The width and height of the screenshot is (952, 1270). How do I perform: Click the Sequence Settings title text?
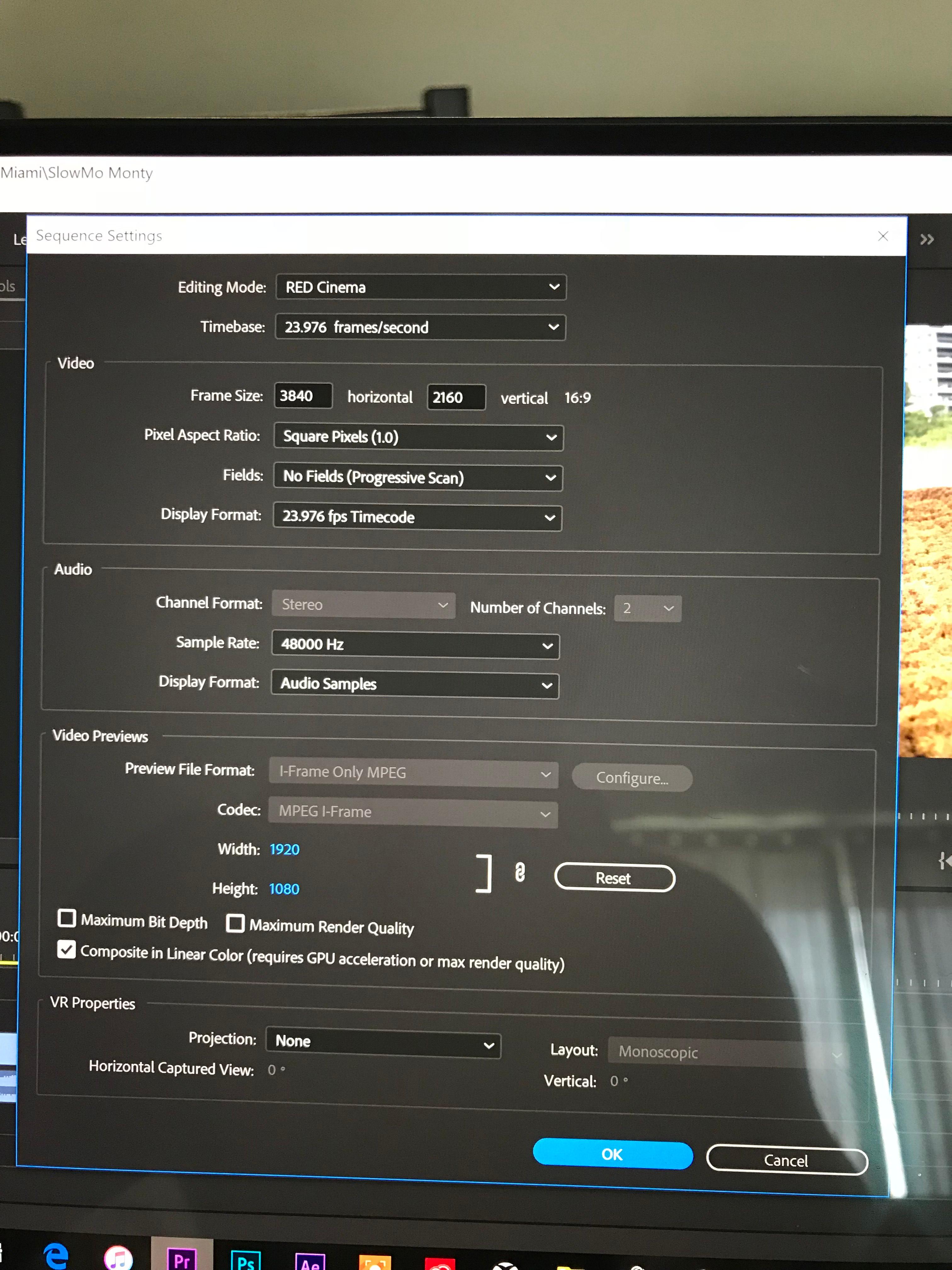[x=99, y=236]
